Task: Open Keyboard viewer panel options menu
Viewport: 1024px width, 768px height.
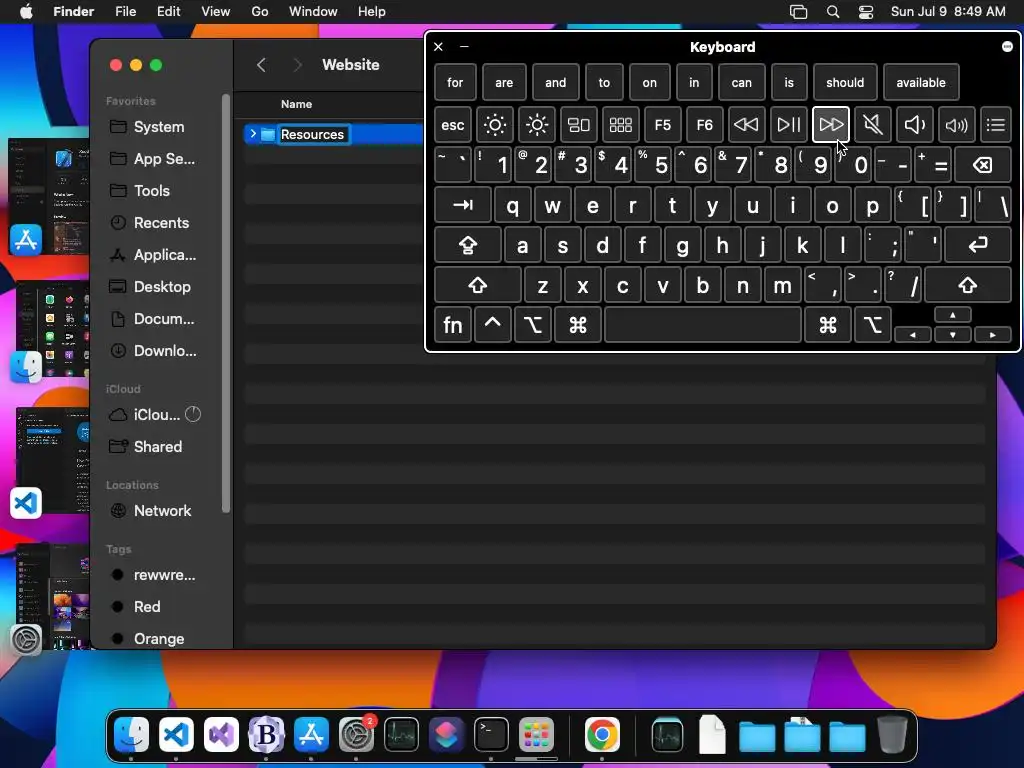Action: point(1007,46)
